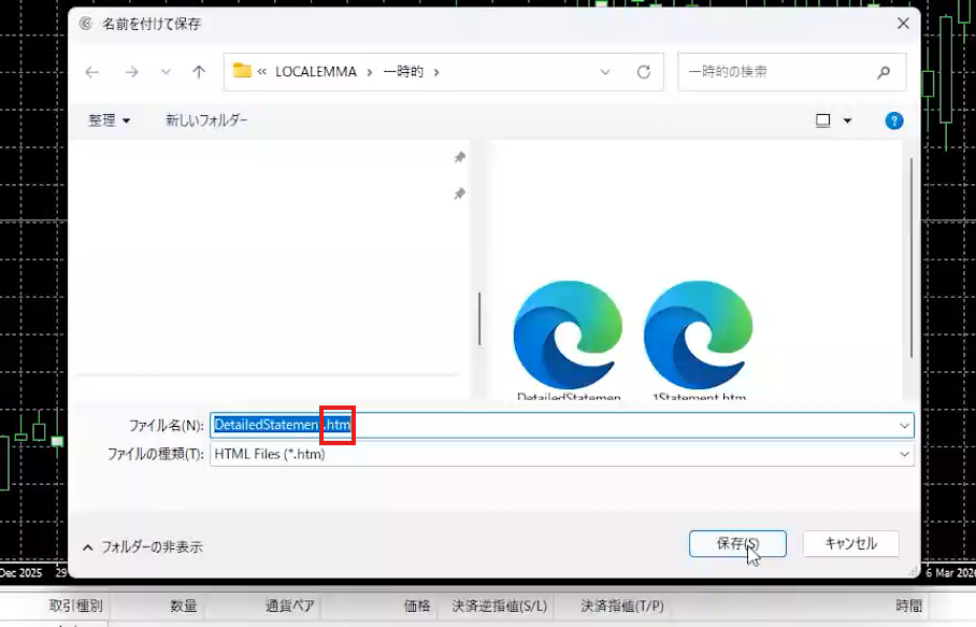Refresh the current folder view
Image resolution: width=976 pixels, height=627 pixels.
tap(644, 72)
